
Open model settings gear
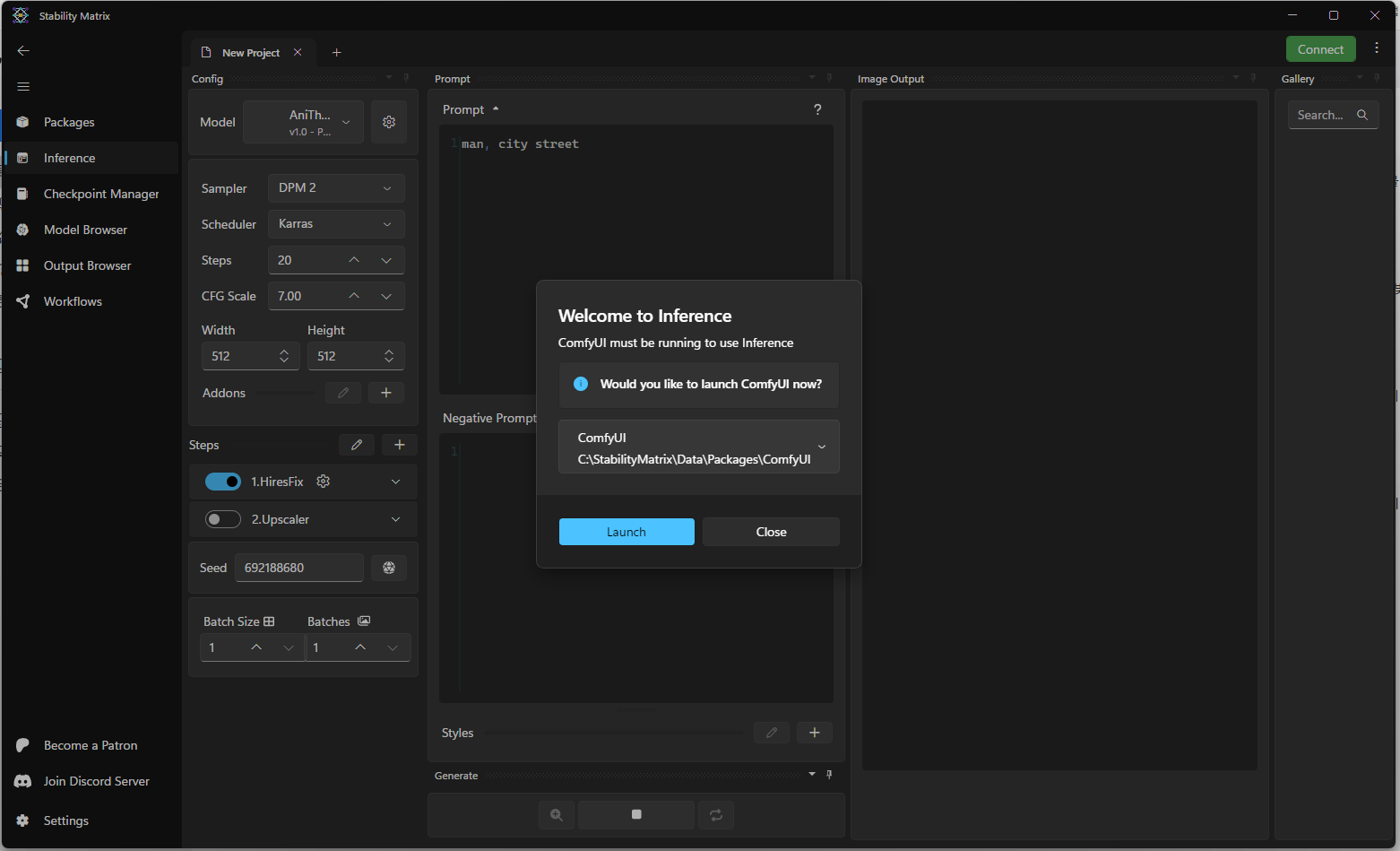(389, 122)
